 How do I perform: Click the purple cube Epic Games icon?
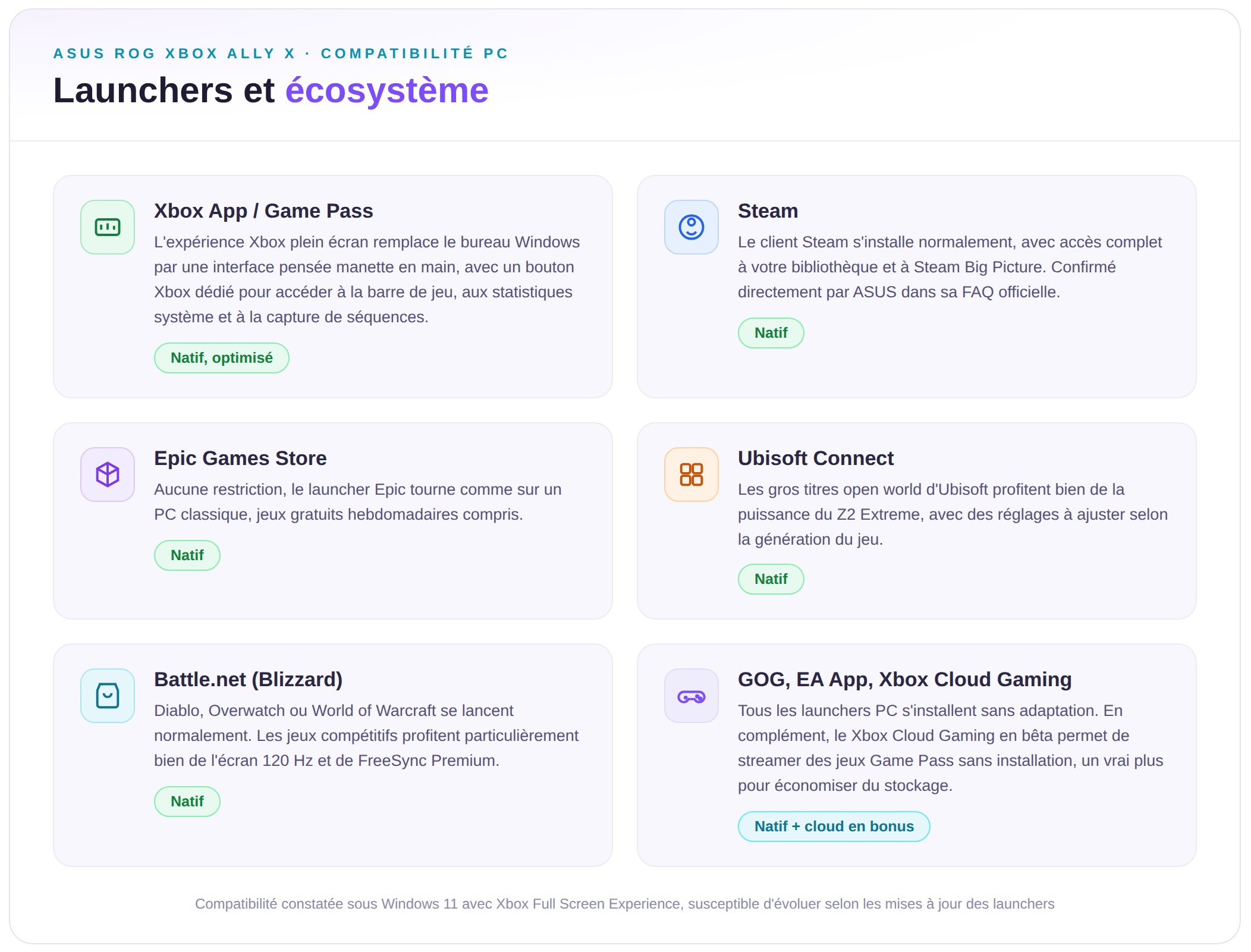[x=108, y=475]
